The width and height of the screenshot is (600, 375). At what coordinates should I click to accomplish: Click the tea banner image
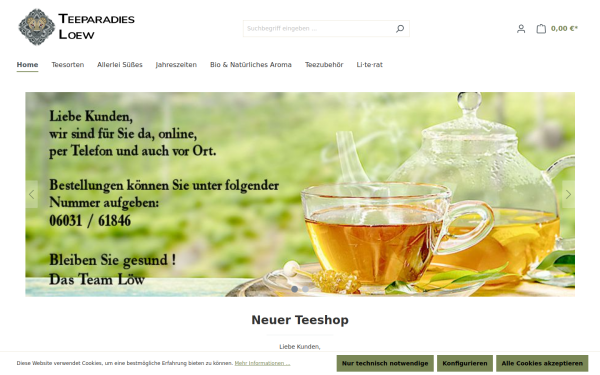[300, 194]
